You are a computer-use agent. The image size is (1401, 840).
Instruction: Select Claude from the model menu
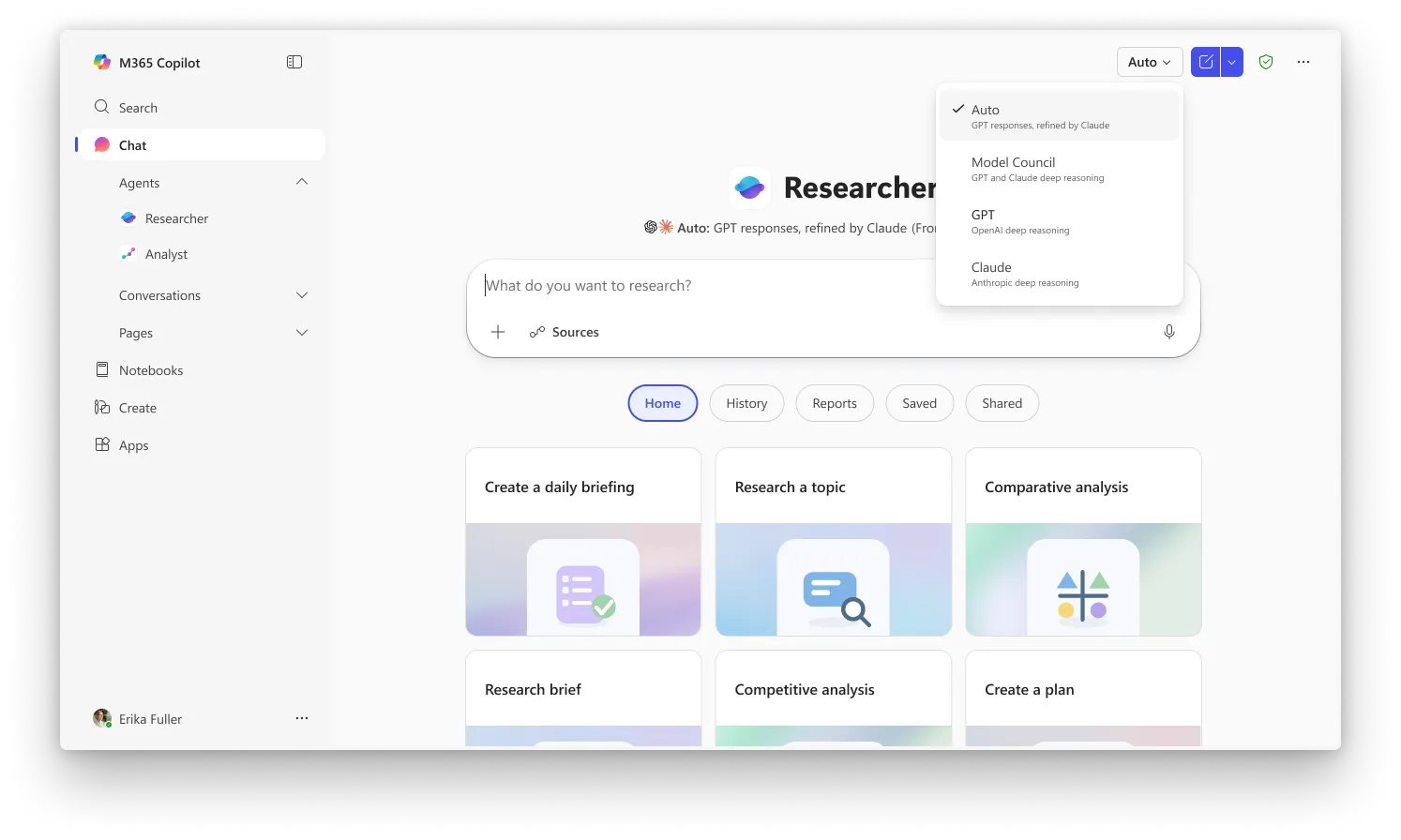pos(990,273)
